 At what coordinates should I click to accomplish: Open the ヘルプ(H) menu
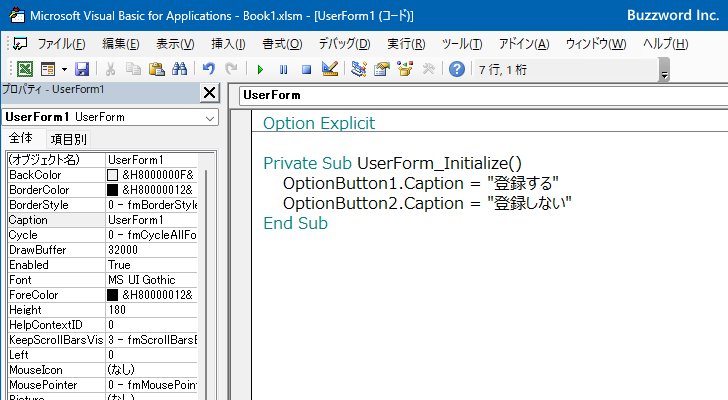[665, 44]
